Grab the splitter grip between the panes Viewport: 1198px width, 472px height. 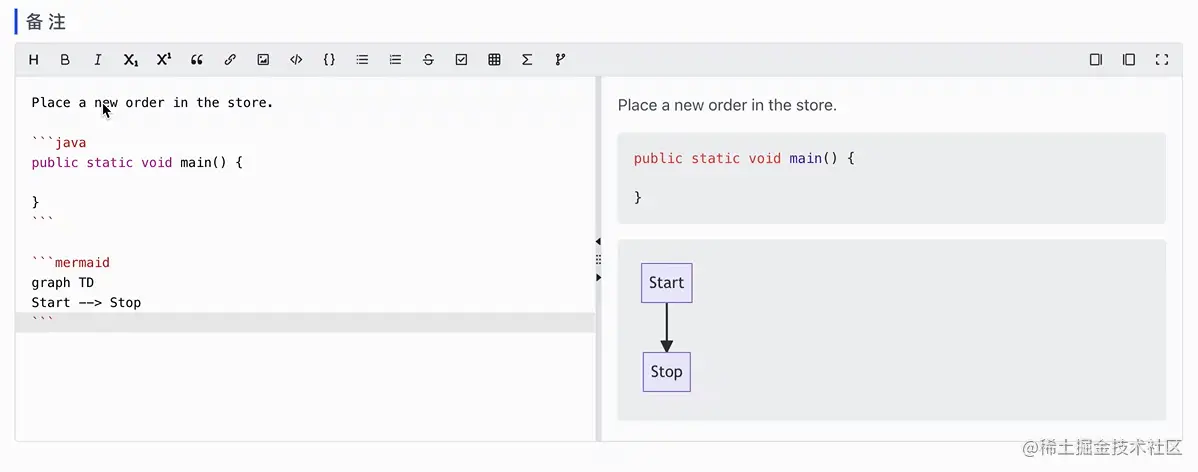coord(598,260)
